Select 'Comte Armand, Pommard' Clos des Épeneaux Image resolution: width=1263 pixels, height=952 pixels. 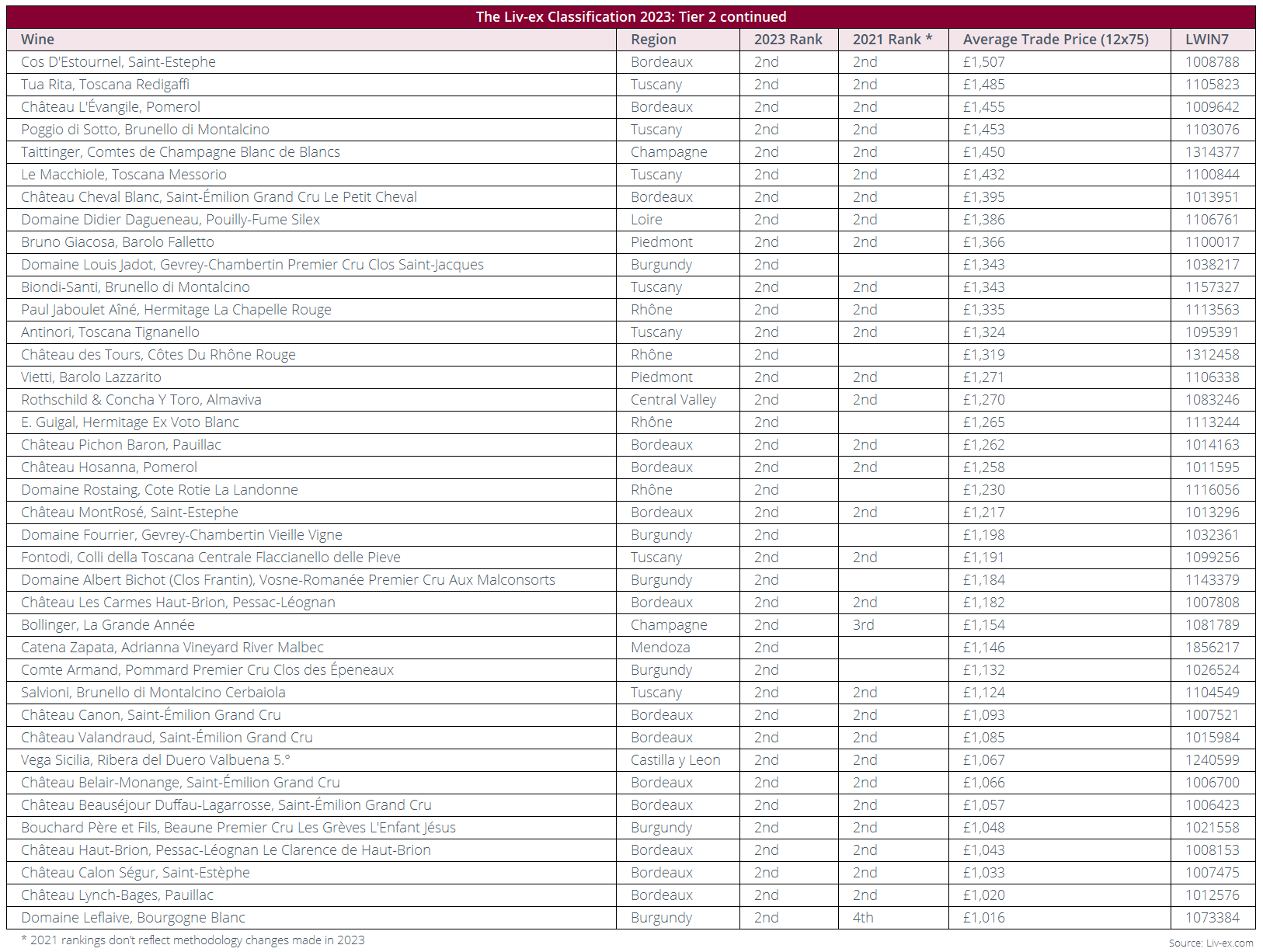click(207, 670)
